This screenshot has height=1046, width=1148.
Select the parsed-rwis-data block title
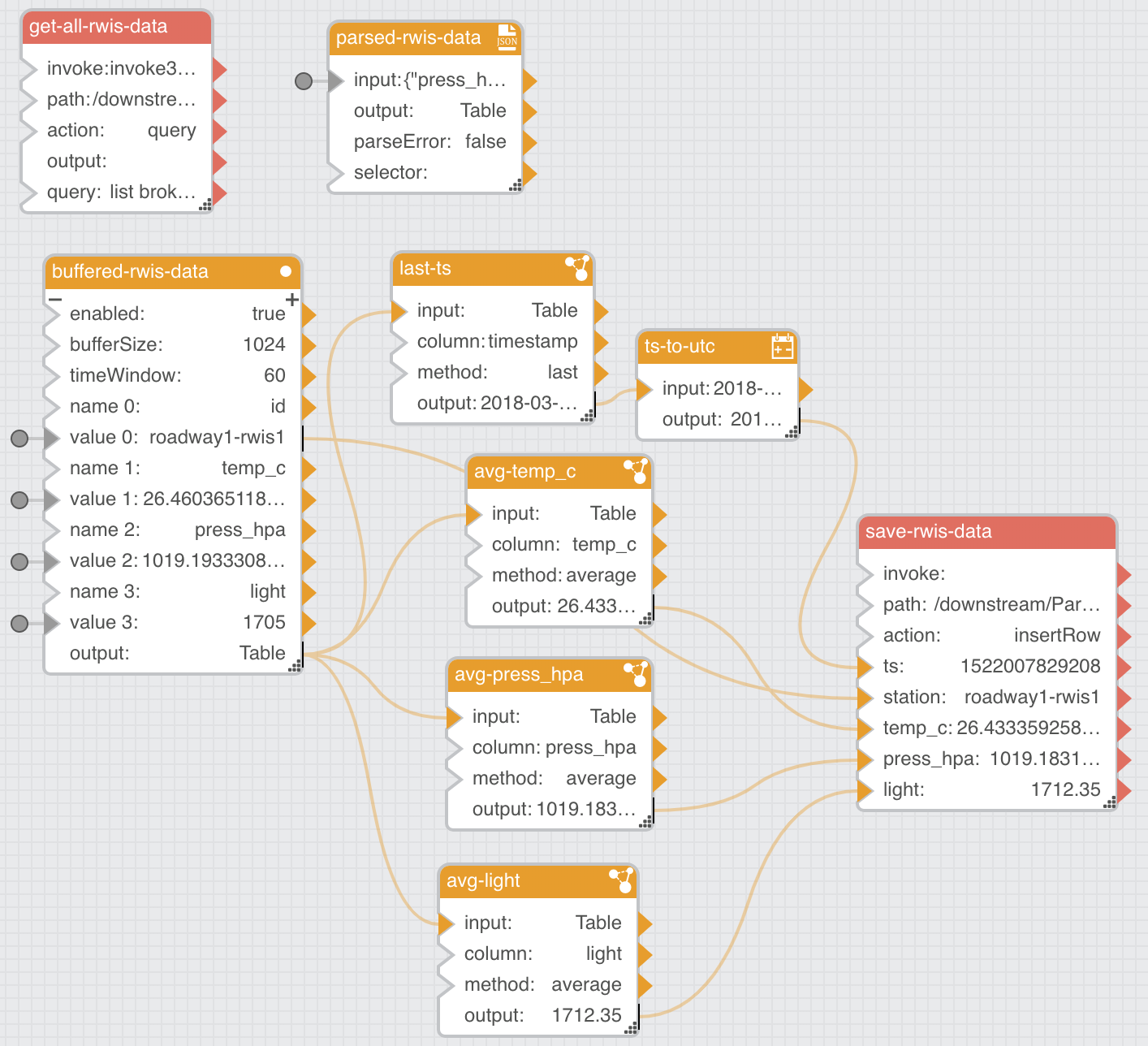[x=408, y=37]
